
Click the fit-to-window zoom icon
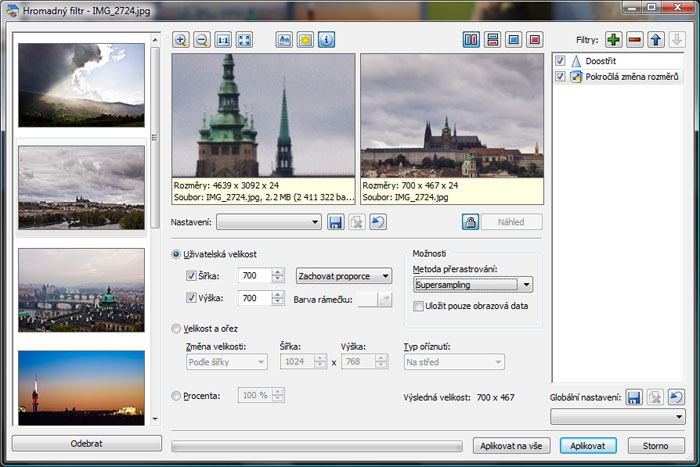tap(244, 40)
